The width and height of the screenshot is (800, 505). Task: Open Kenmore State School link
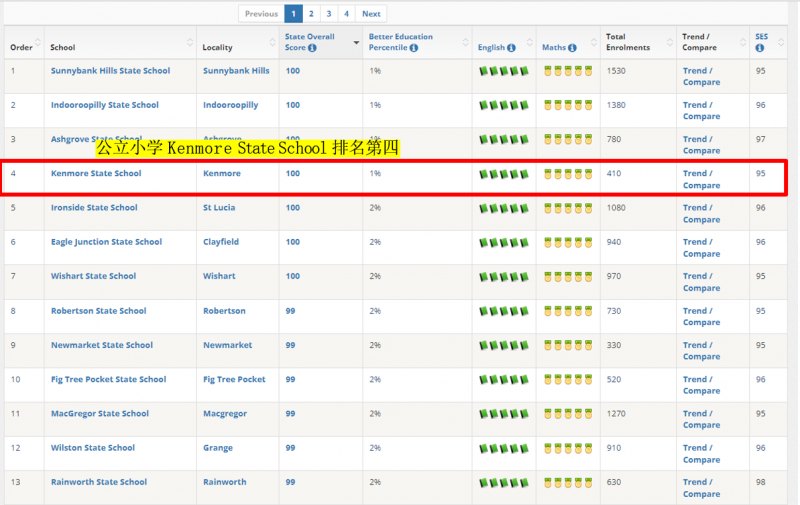click(96, 173)
